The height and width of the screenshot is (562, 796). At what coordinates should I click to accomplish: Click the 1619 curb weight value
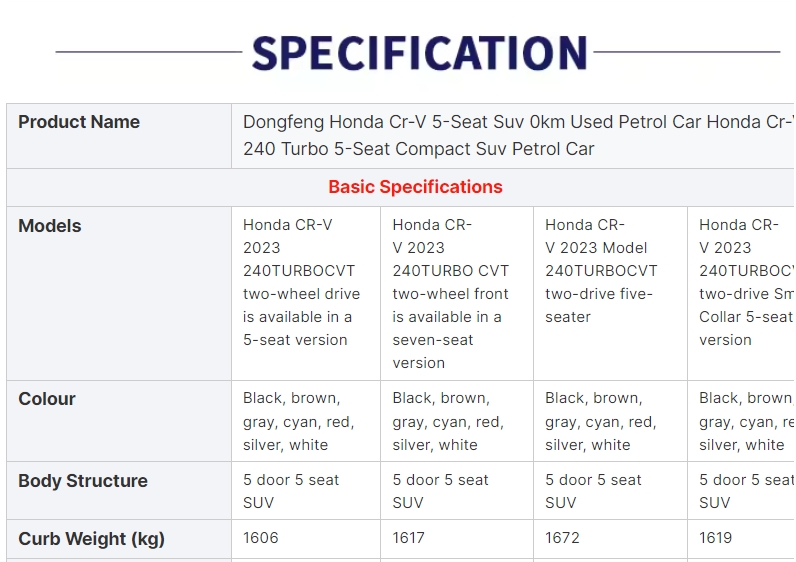[x=715, y=538]
